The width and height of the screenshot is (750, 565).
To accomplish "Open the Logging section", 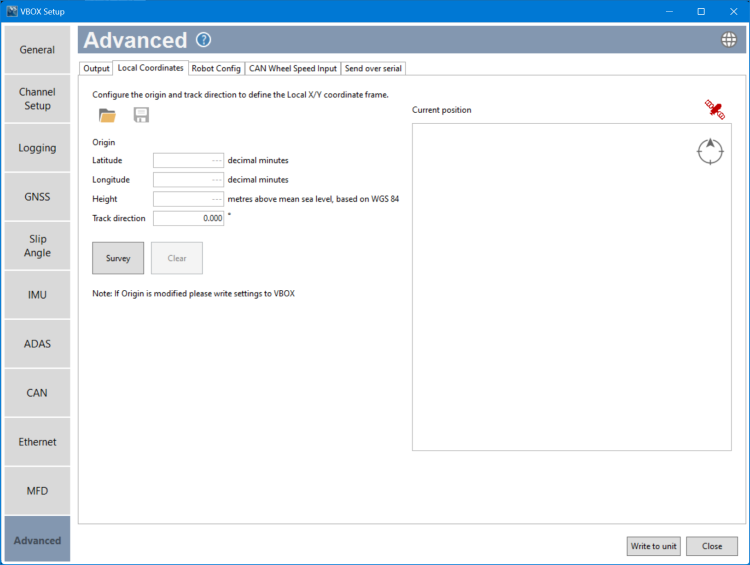I will (37, 148).
